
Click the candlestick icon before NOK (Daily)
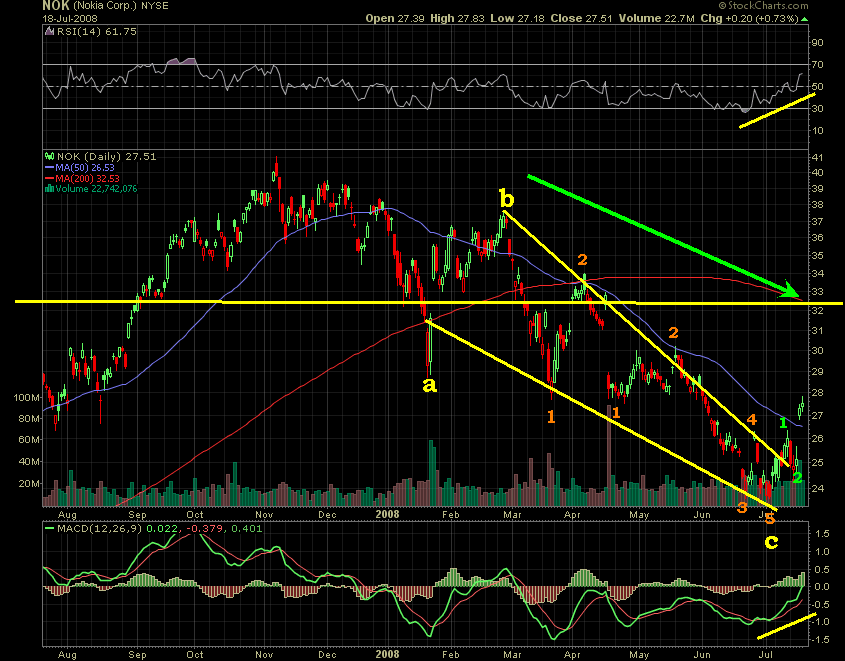point(50,157)
